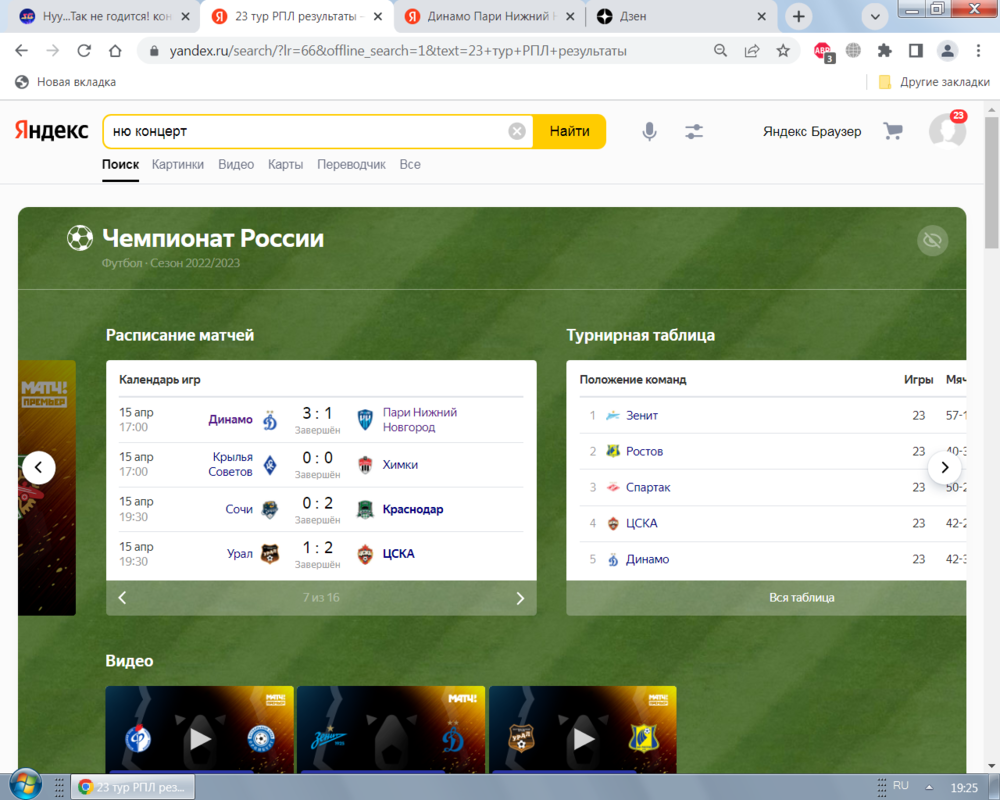Open the Extensions puzzle menu
Viewport: 1000px width, 800px height.
[x=885, y=51]
